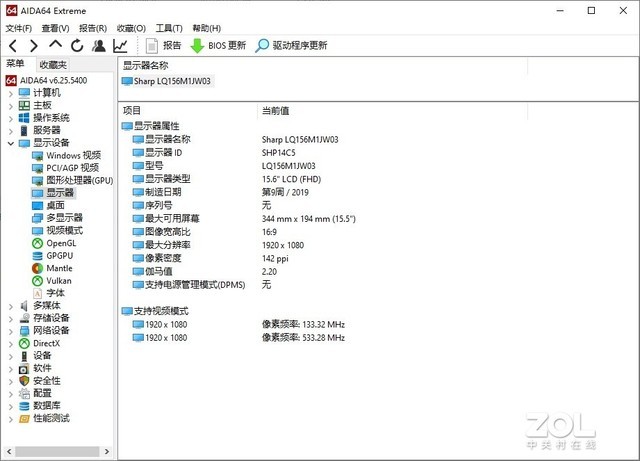This screenshot has width=640, height=461.
Task: Select the 桌面 tree item
Action: tap(48, 205)
